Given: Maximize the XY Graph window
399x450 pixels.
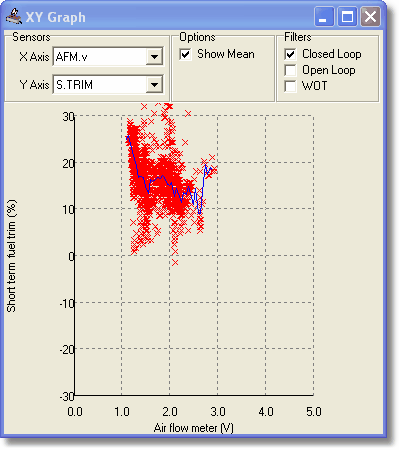Looking at the screenshot, I should coord(347,16).
